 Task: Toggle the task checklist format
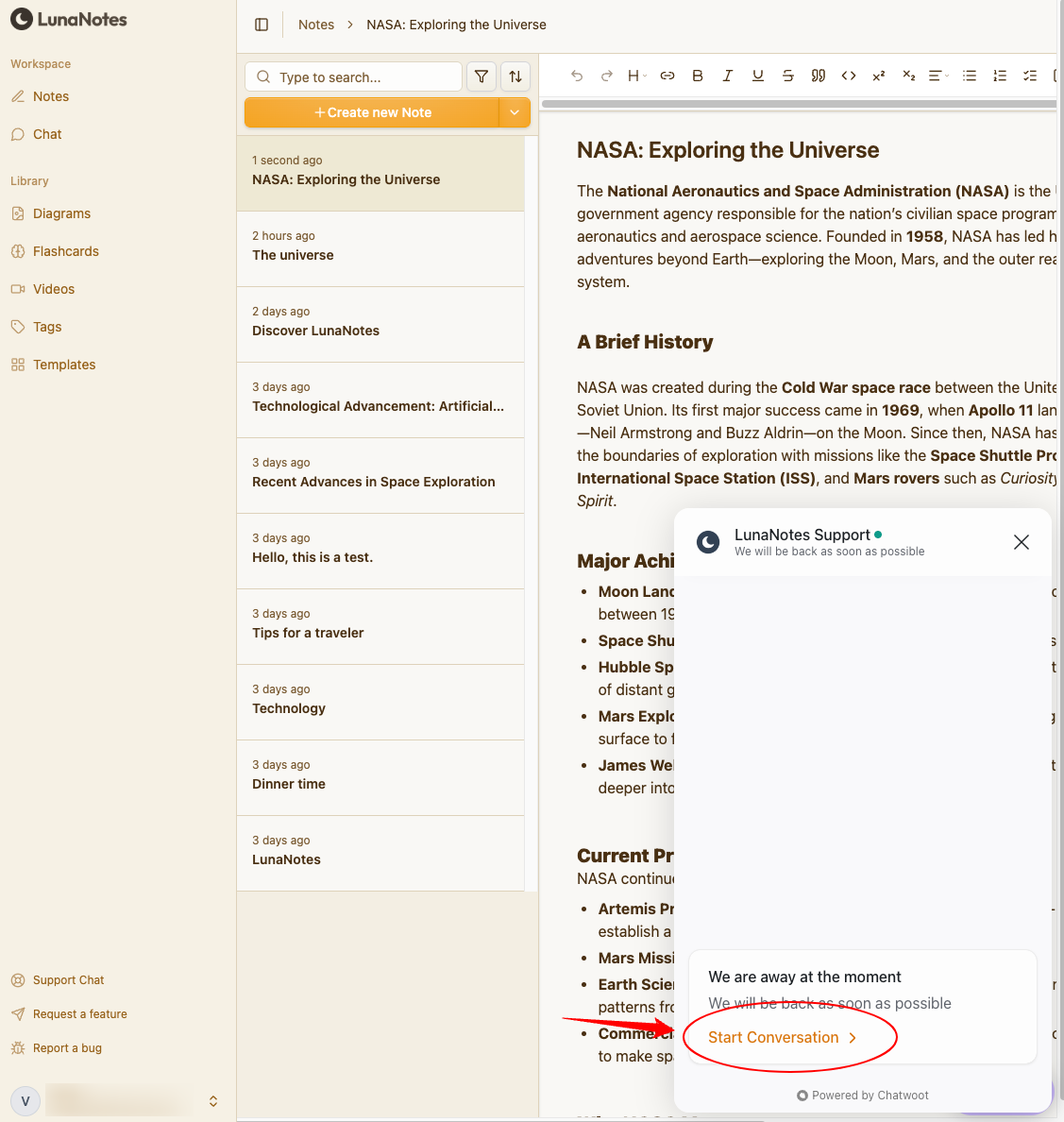(x=1030, y=76)
